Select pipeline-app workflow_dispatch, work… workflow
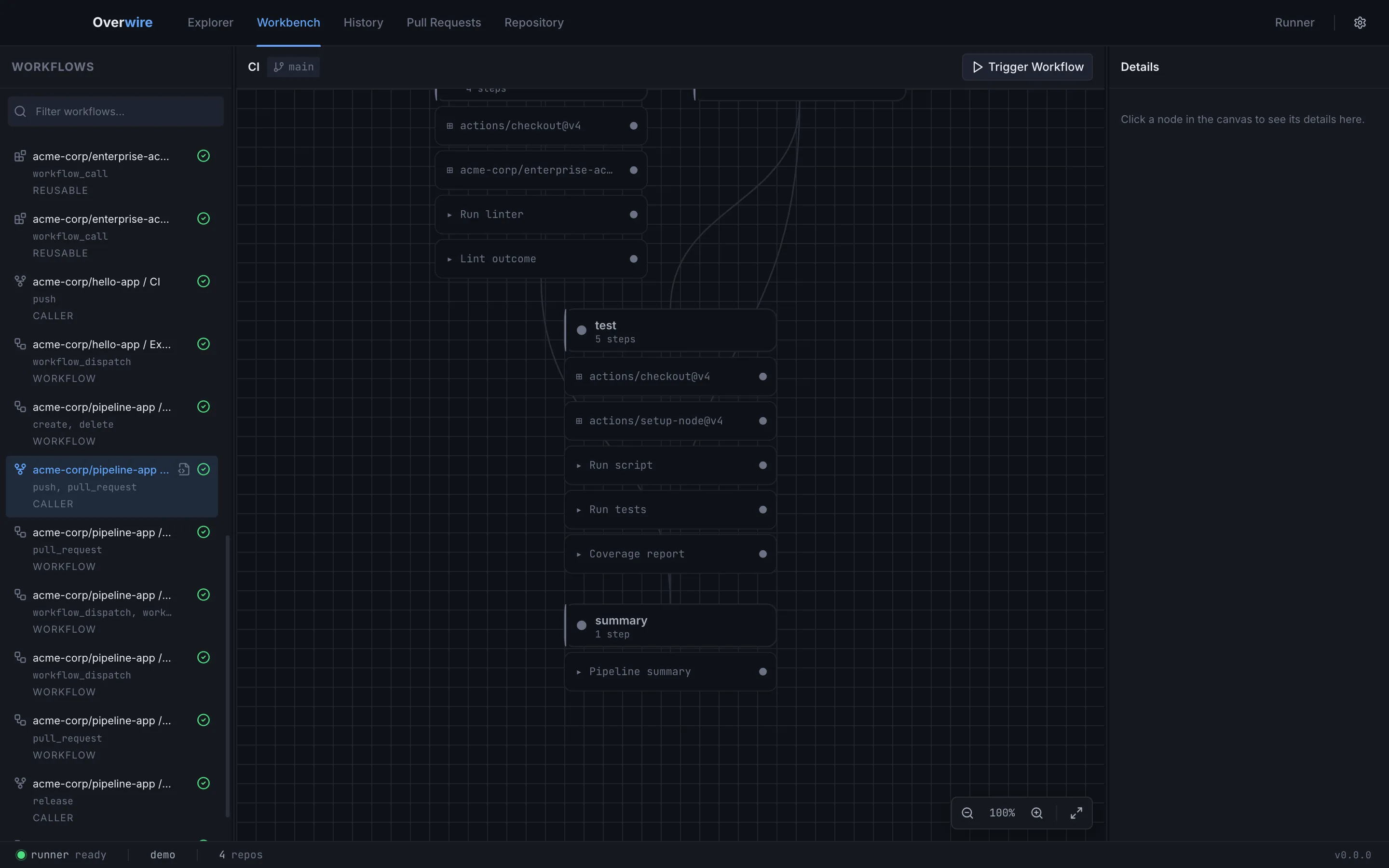 [x=112, y=612]
